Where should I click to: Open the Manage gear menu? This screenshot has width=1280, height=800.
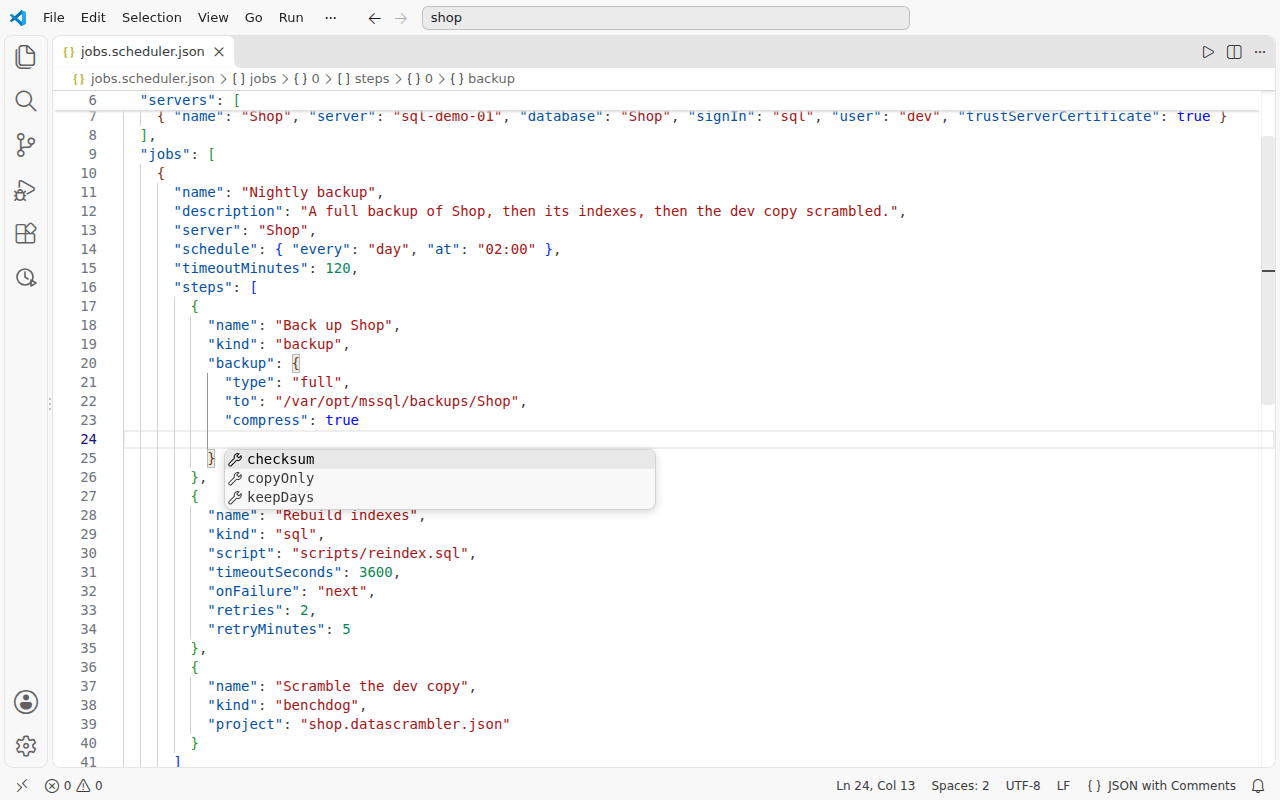click(x=26, y=746)
